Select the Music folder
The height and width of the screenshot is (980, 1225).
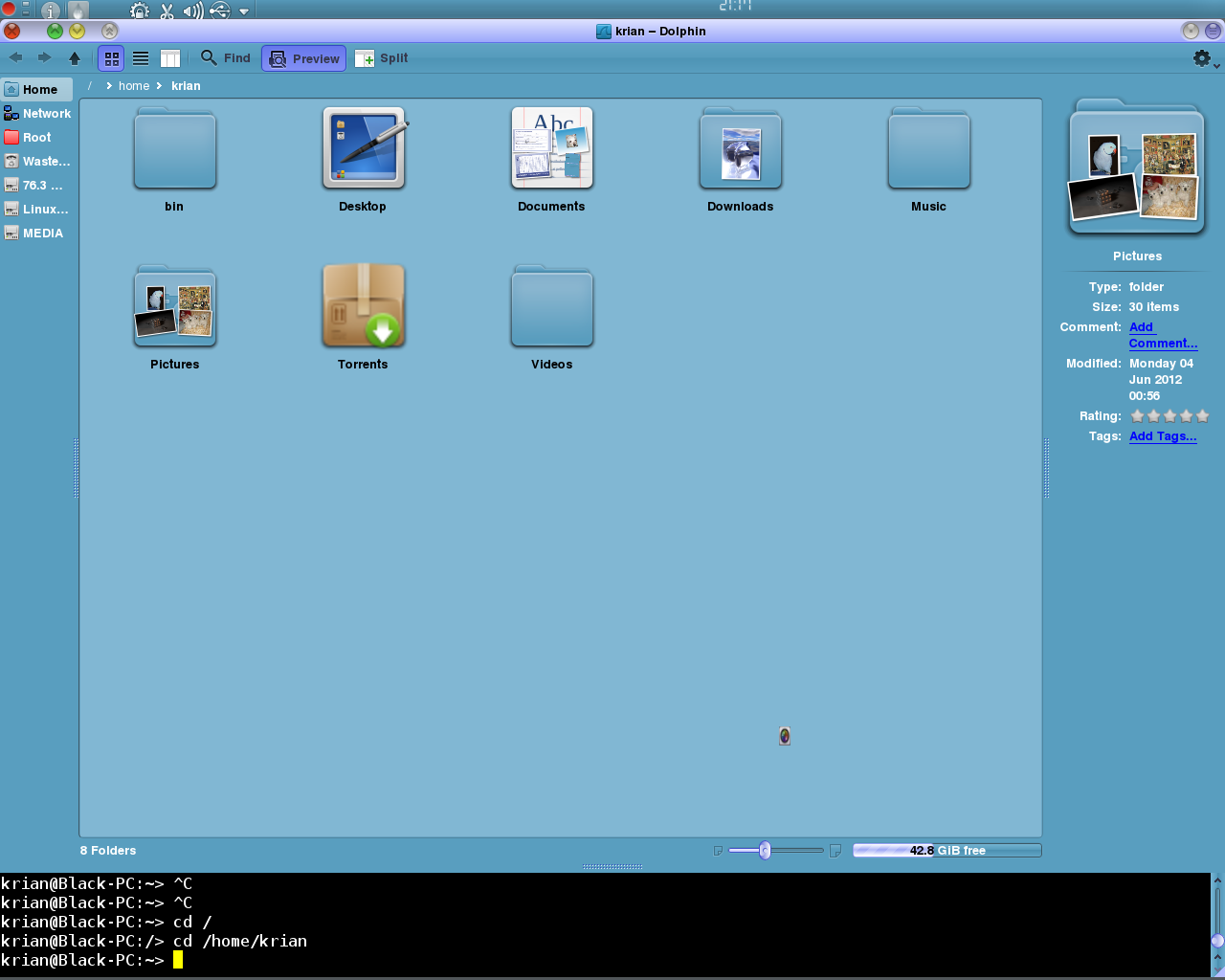[928, 160]
